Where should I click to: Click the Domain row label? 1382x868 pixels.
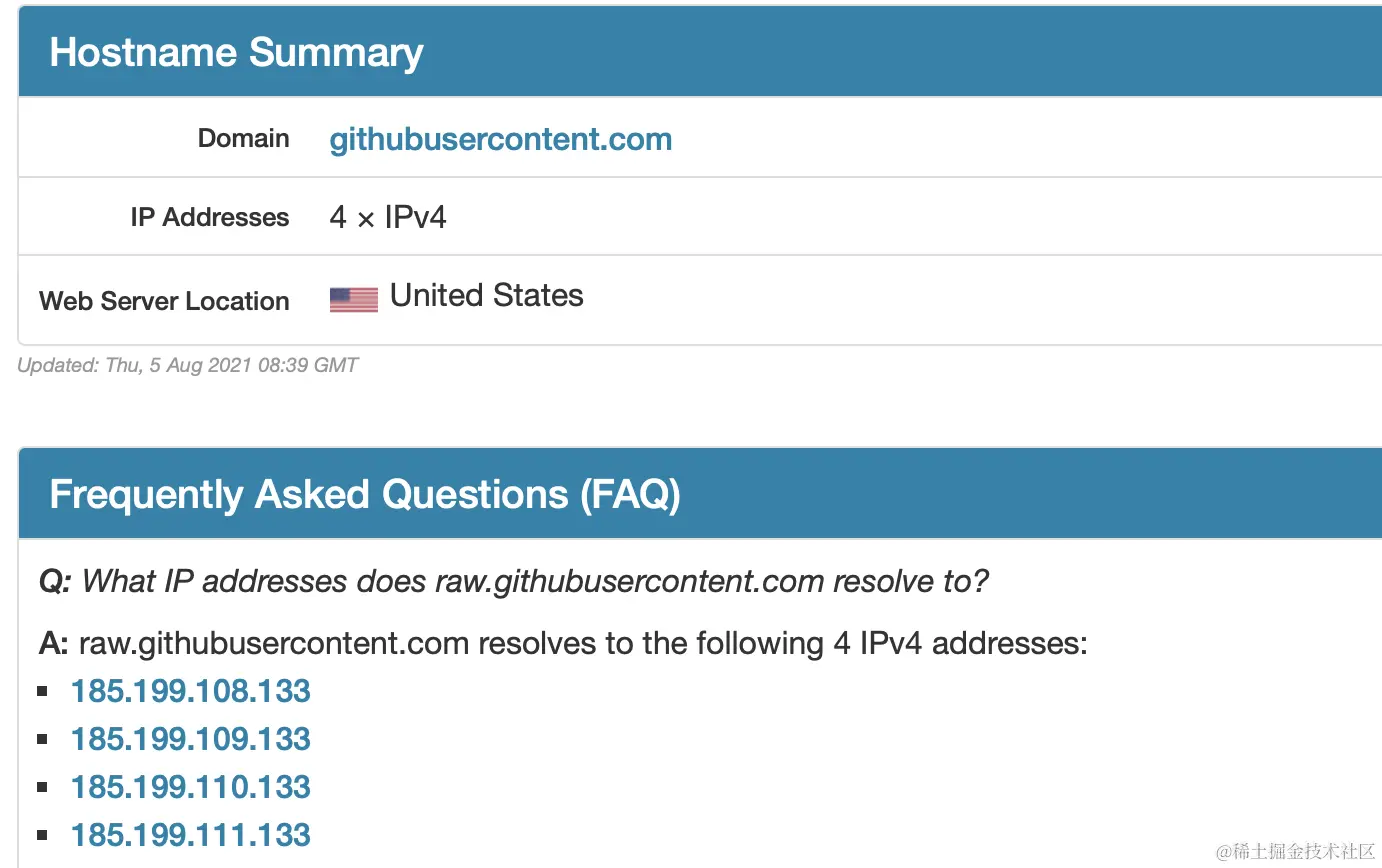coord(243,139)
